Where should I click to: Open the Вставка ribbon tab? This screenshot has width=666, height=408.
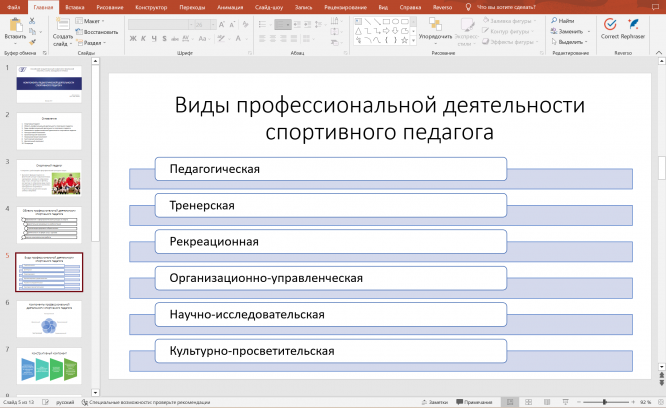coord(74,6)
